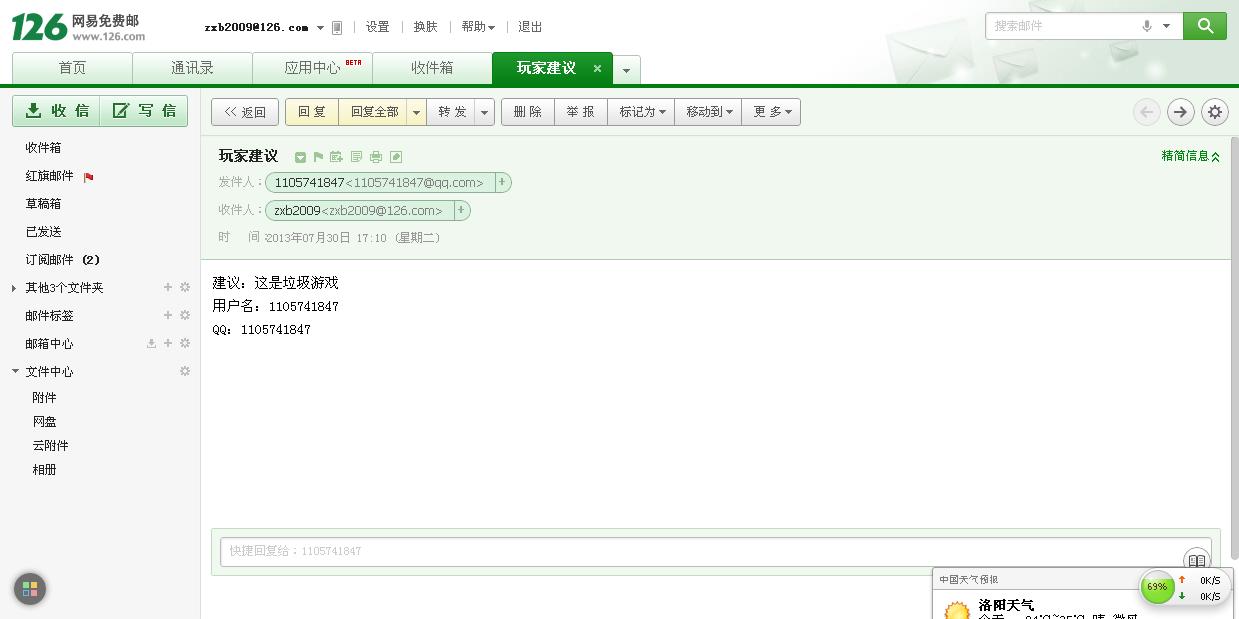Screen dimensions: 1239x619
Task: Open the 更多 dropdown
Action: point(771,112)
